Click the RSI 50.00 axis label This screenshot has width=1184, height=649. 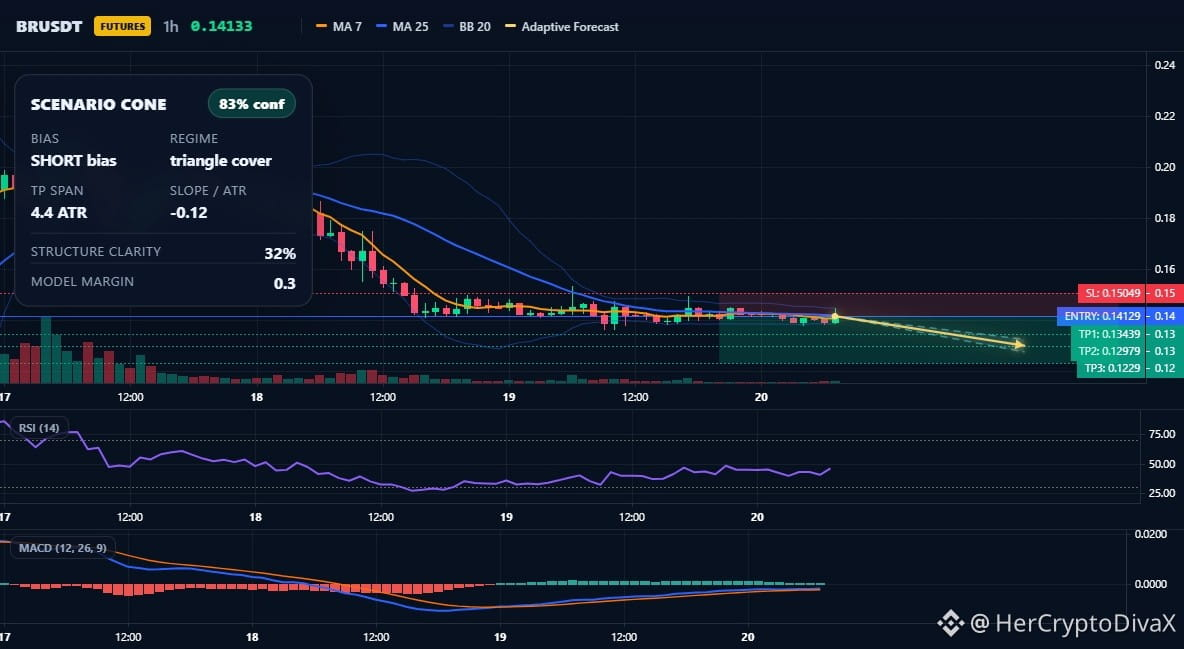tap(1161, 464)
